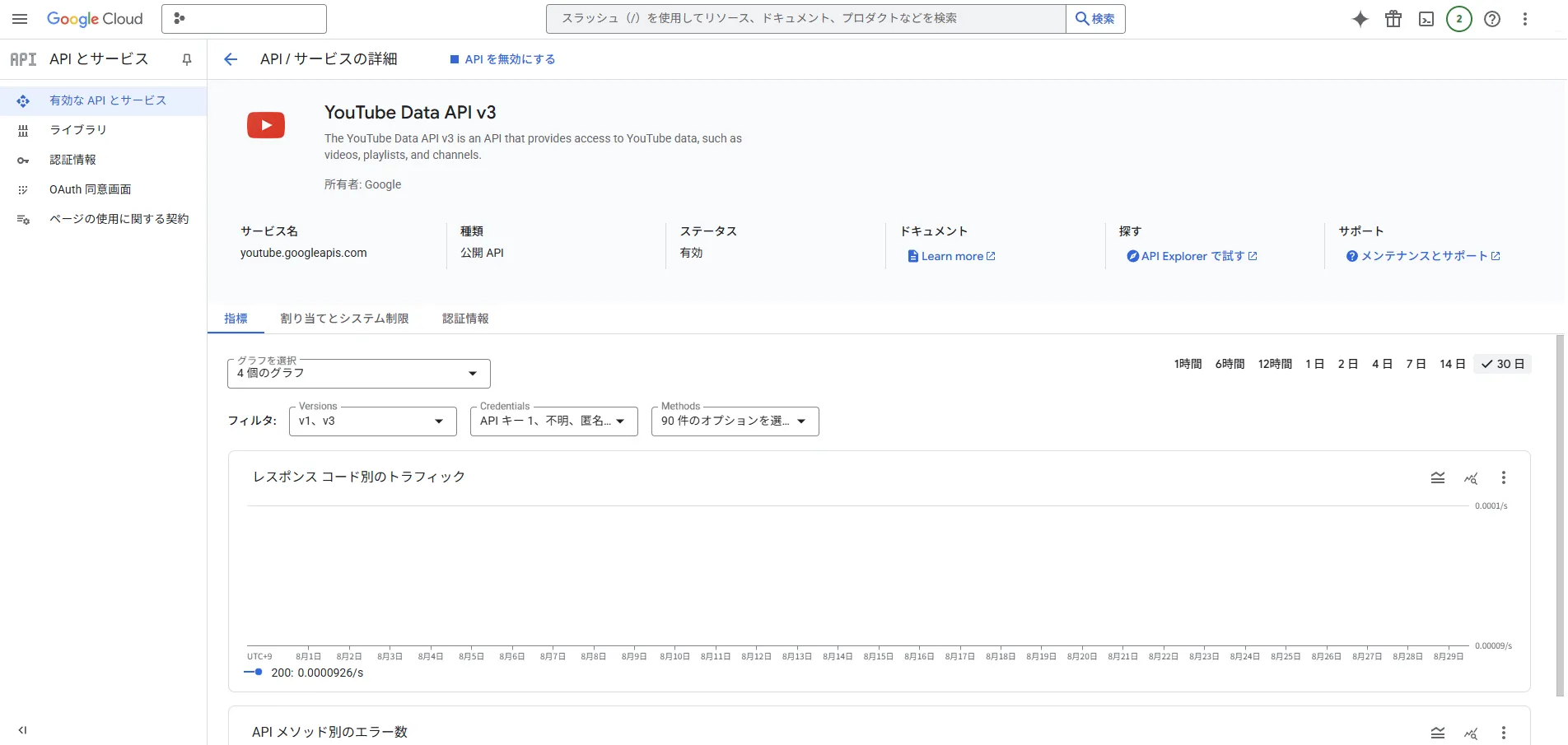Click the youtube.googleapis.com service name

[x=304, y=253]
